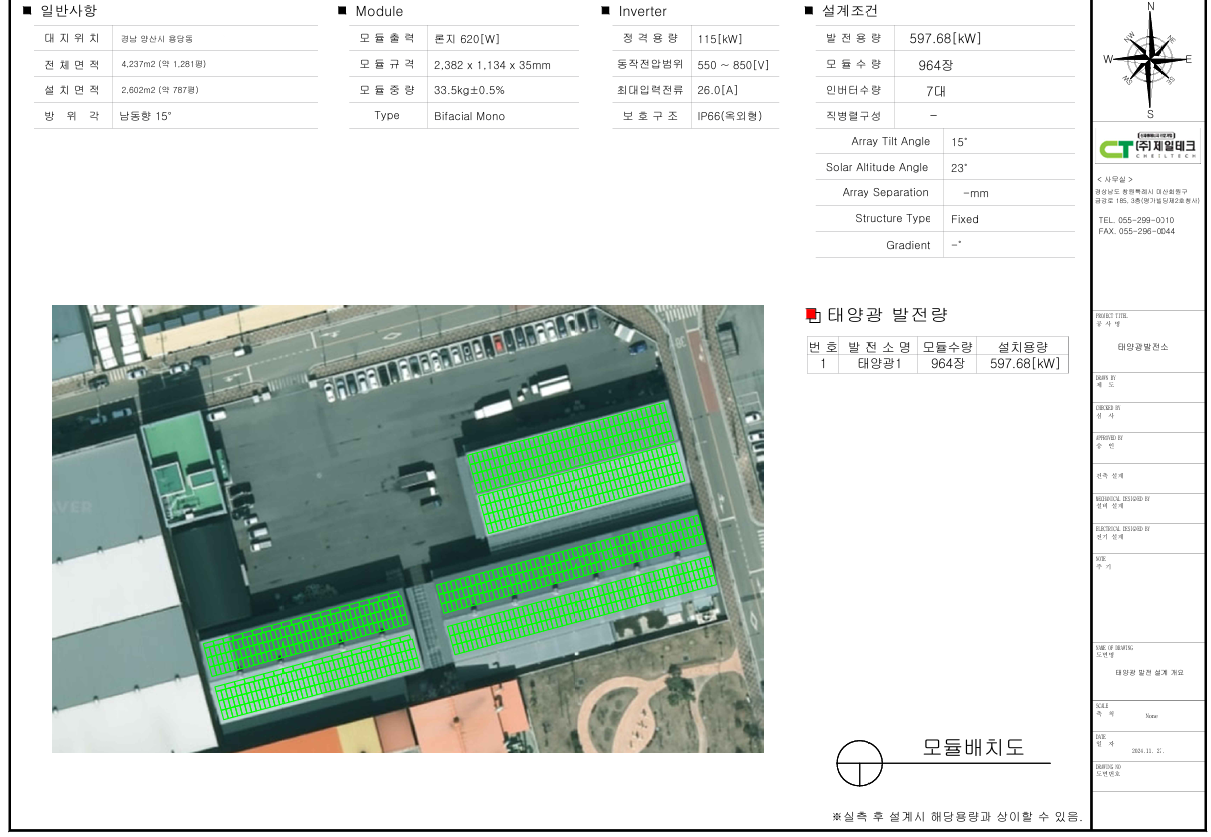Click the TEL. 055-299-0310 phone number
This screenshot has height=837, width=1211.
pyautogui.click(x=1136, y=220)
